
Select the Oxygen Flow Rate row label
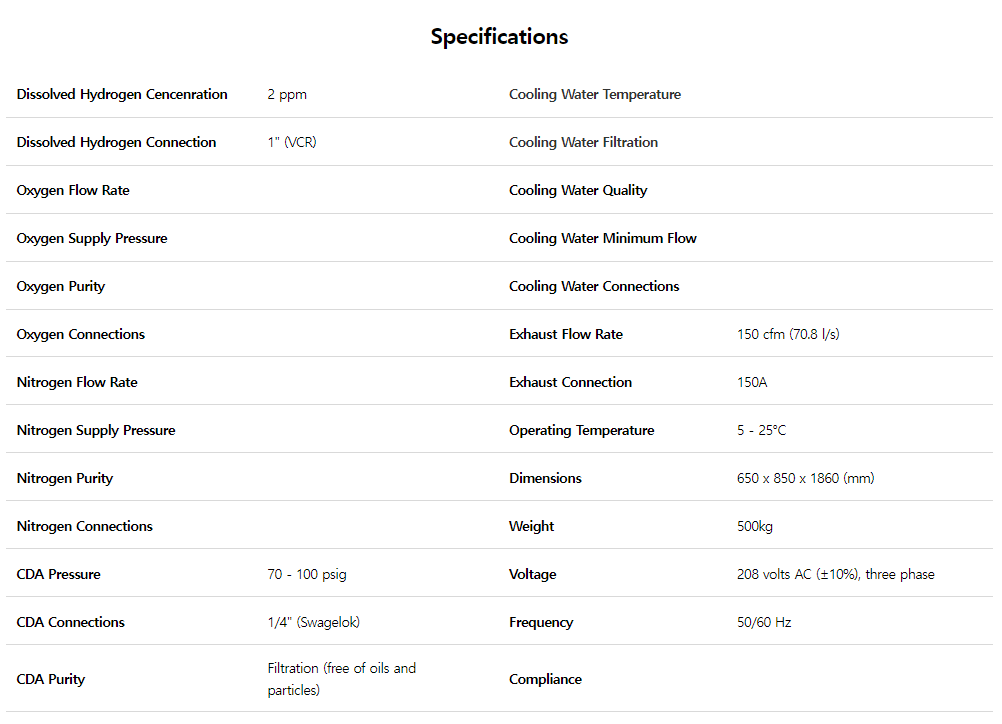coord(73,190)
